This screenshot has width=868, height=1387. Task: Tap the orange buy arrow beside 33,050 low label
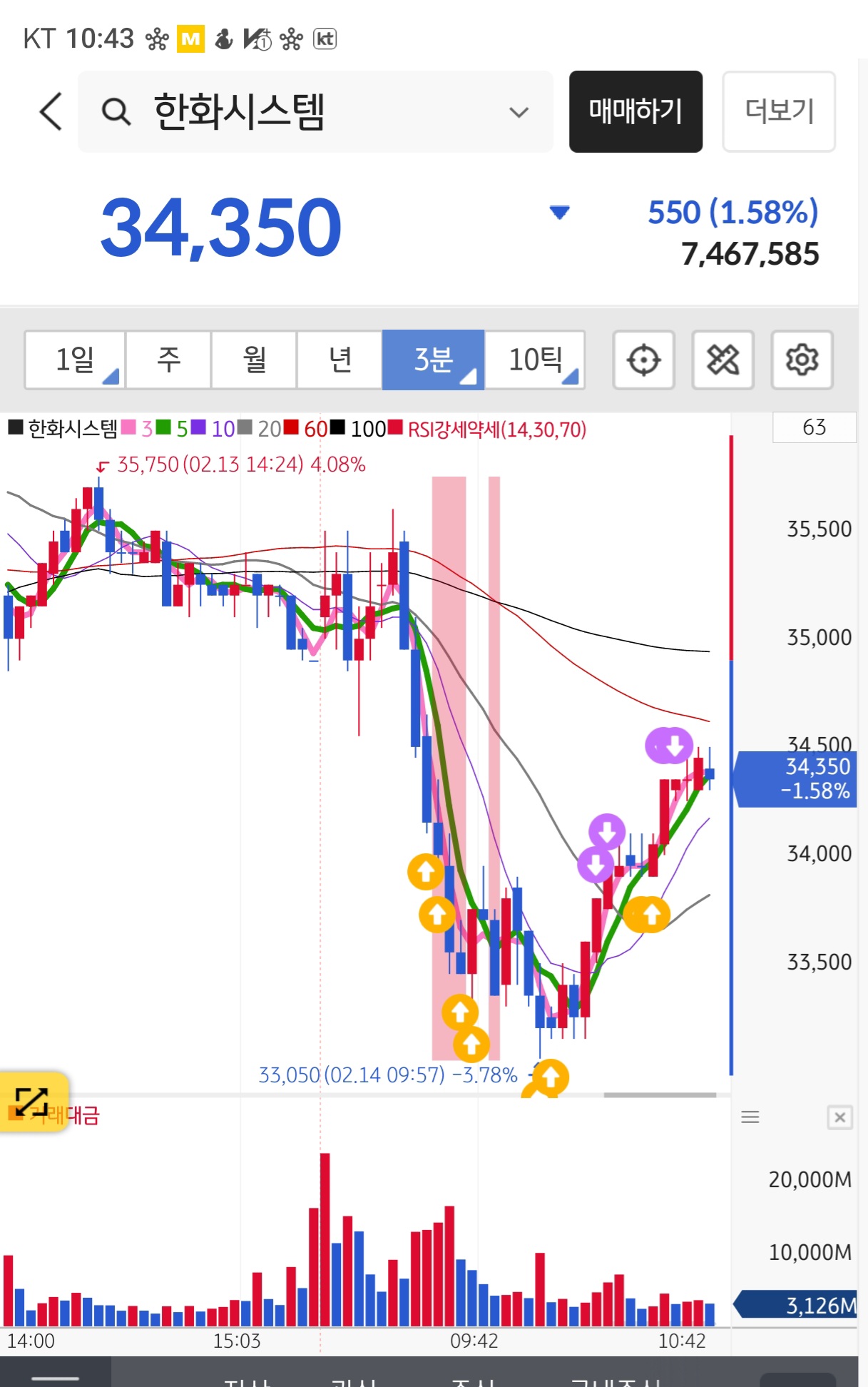550,1078
